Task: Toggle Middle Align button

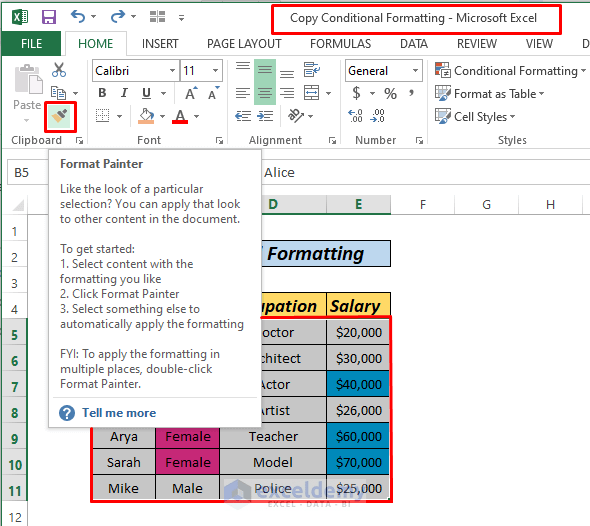Action: tap(265, 70)
